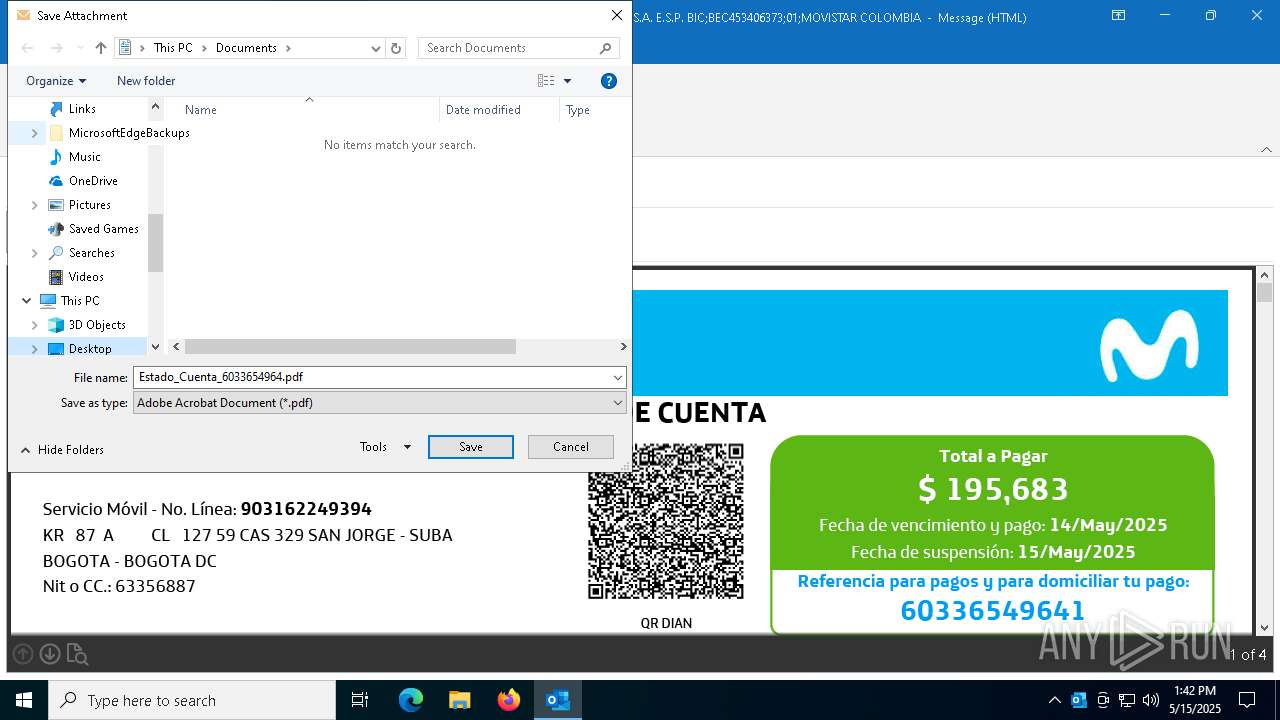Image resolution: width=1280 pixels, height=720 pixels.
Task: Collapse folder pane with Hide Folders
Action: click(62, 450)
